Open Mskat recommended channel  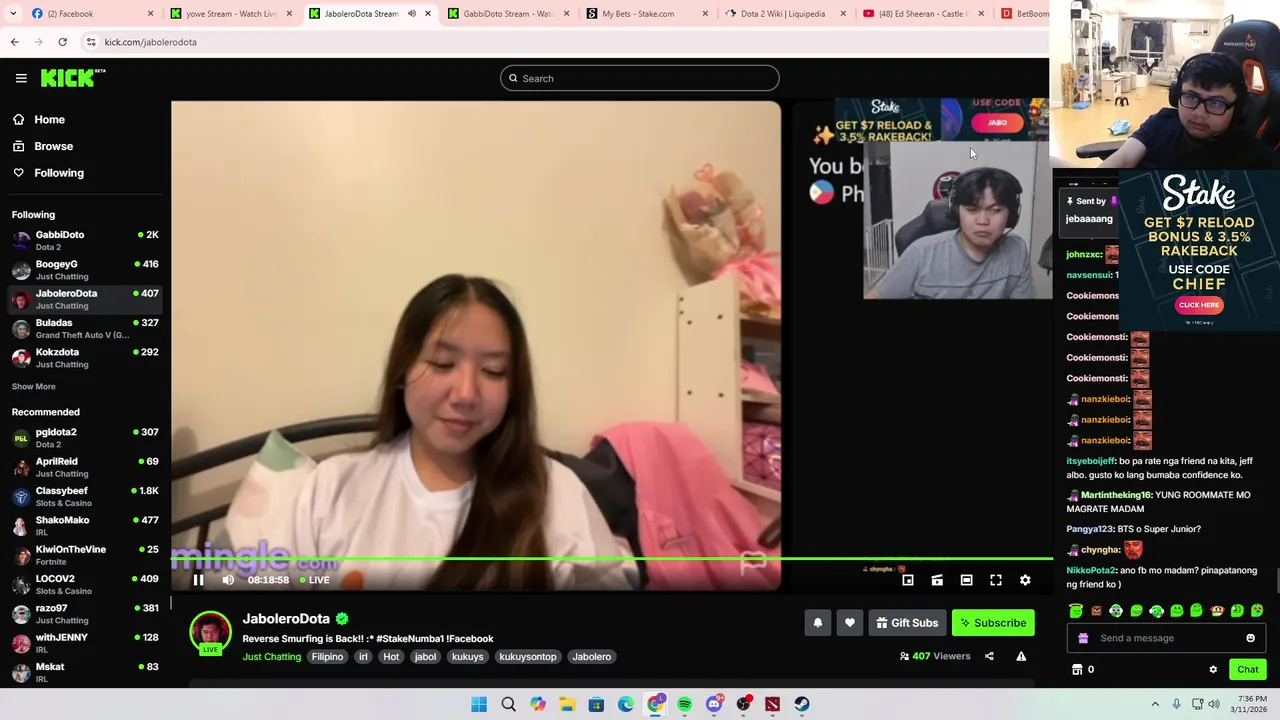[x=85, y=672]
